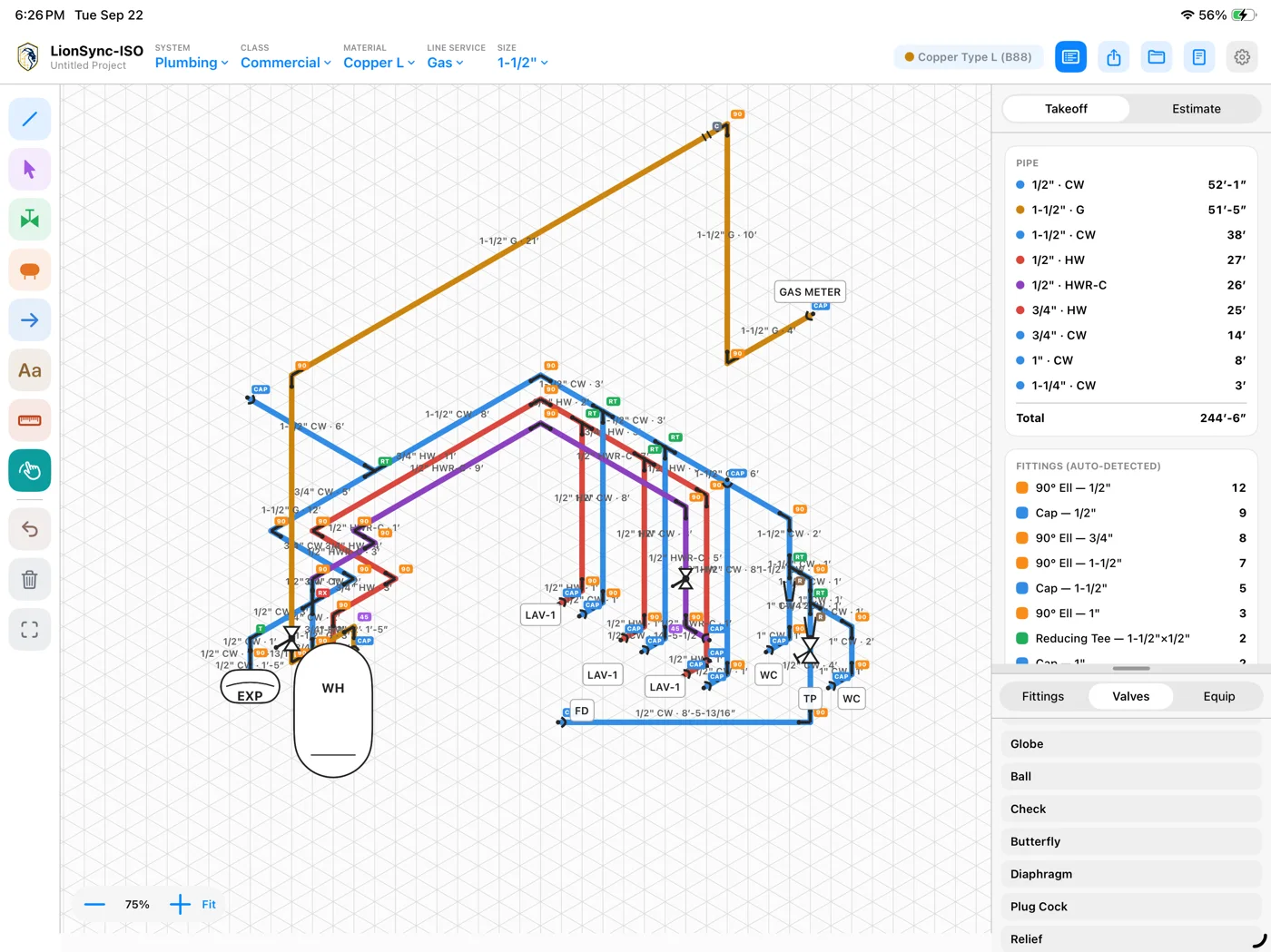The image size is (1271, 952).
Task: Toggle the teal hand pan tool
Action: [x=29, y=470]
